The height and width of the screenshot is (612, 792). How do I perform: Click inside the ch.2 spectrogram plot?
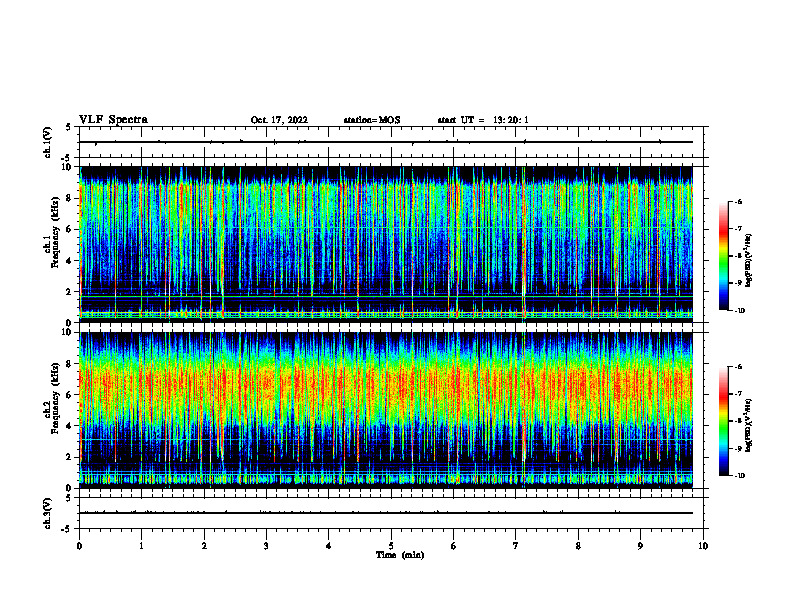pyautogui.click(x=385, y=410)
